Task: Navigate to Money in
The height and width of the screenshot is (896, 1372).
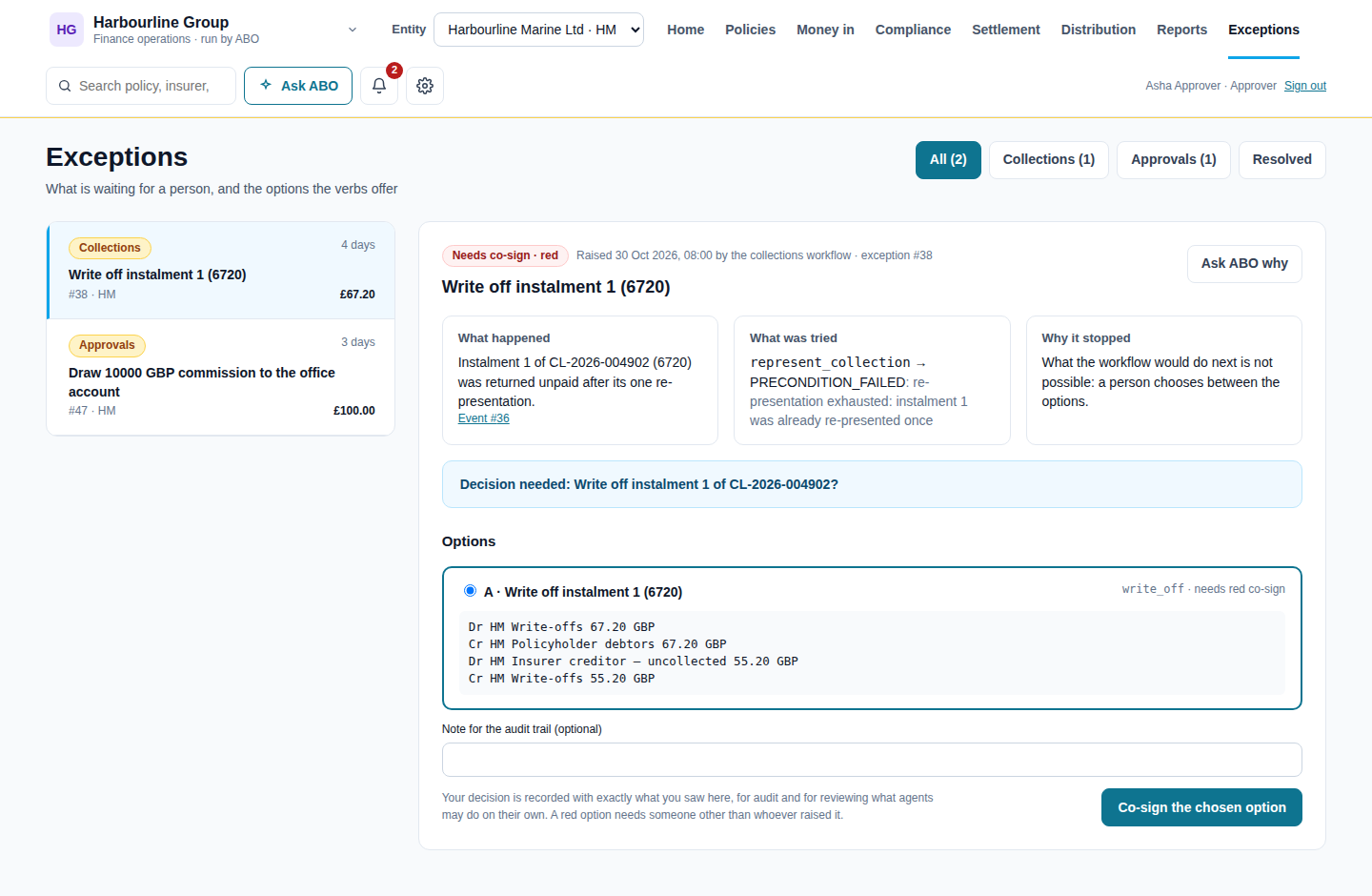Action: [x=825, y=30]
